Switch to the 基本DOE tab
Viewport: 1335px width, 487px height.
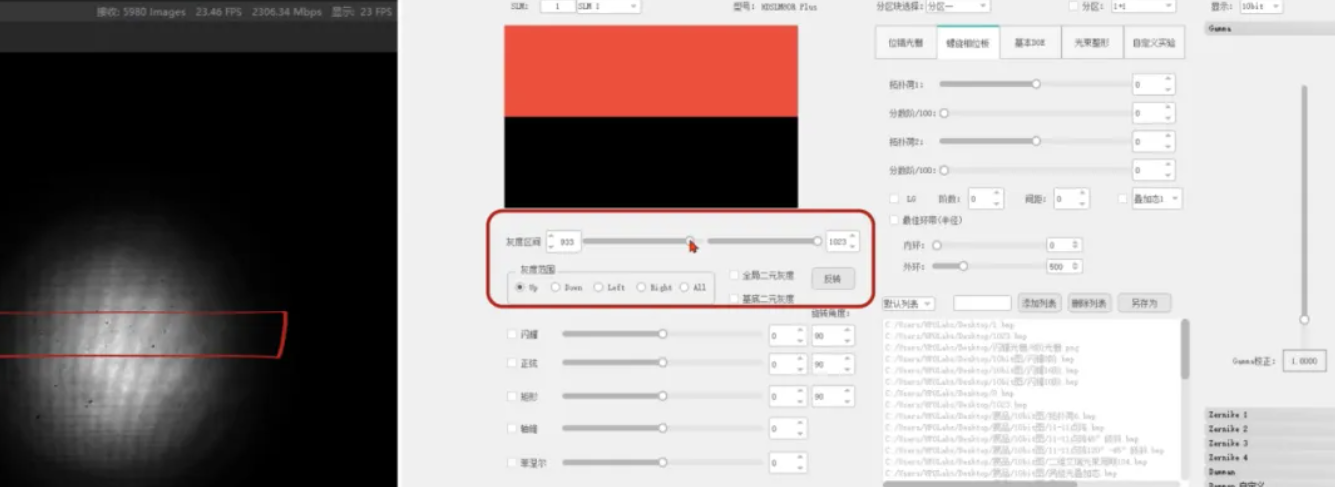1029,44
